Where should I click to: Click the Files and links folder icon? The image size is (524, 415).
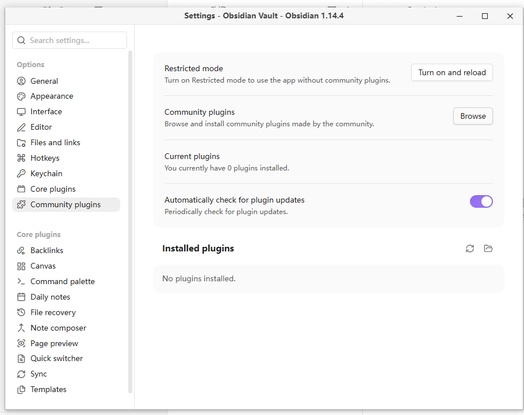21,143
